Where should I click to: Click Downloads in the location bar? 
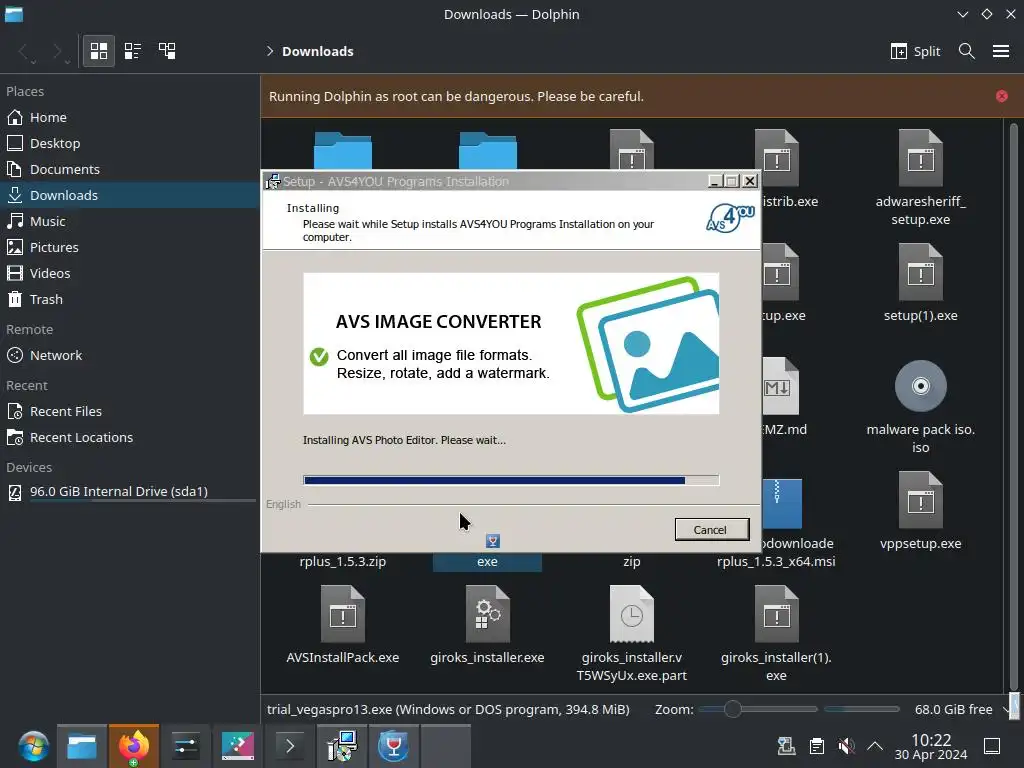[318, 51]
